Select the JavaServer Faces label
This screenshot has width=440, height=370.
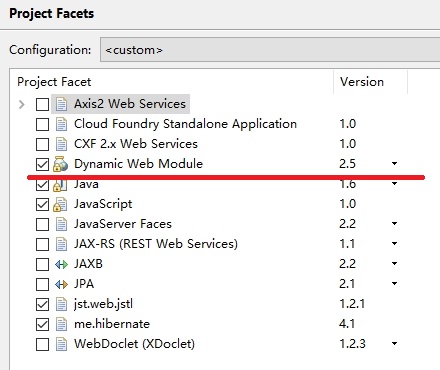click(123, 224)
